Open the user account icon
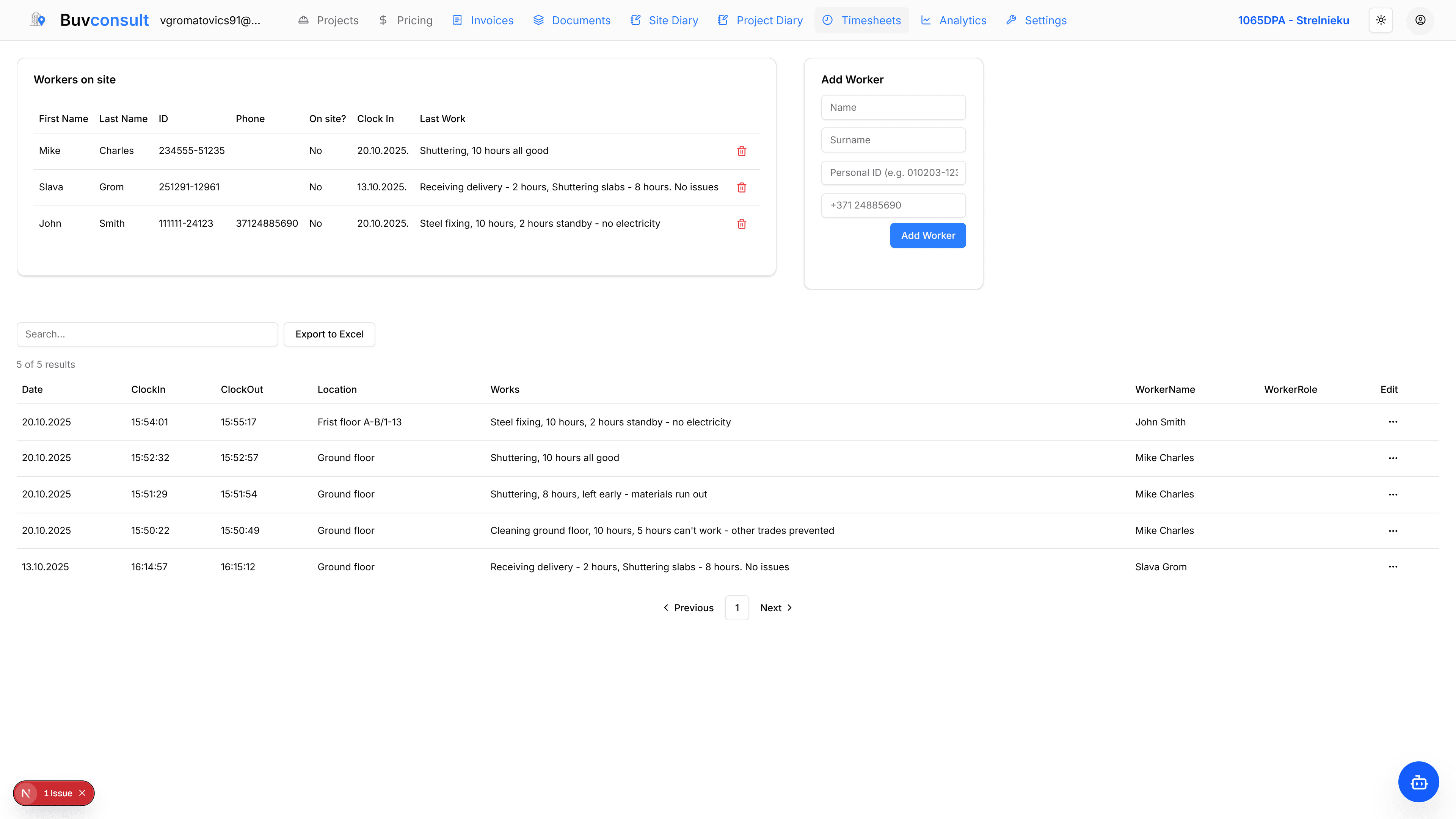The width and height of the screenshot is (1456, 819). [1420, 20]
